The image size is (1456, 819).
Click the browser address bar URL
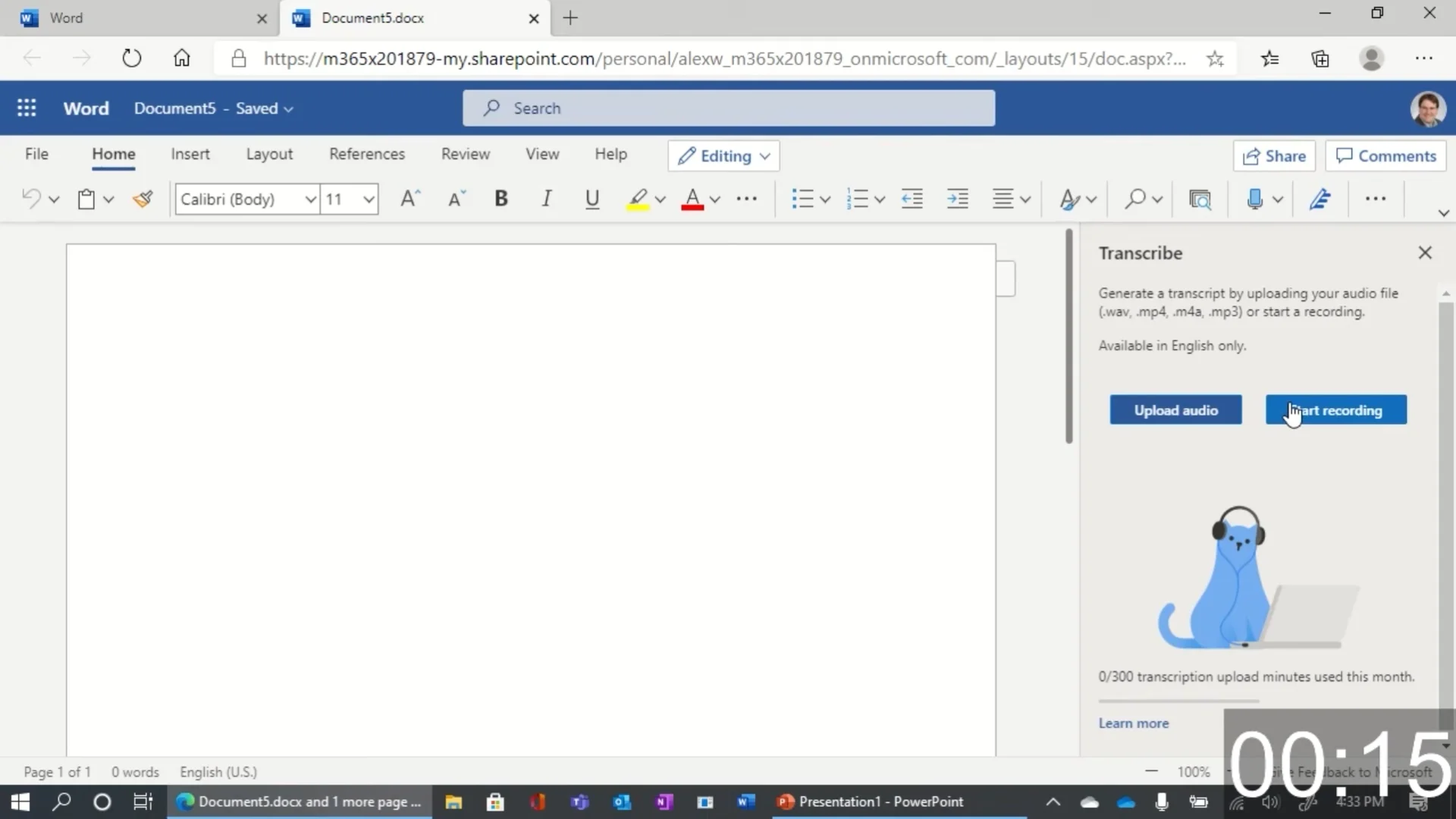[x=724, y=58]
